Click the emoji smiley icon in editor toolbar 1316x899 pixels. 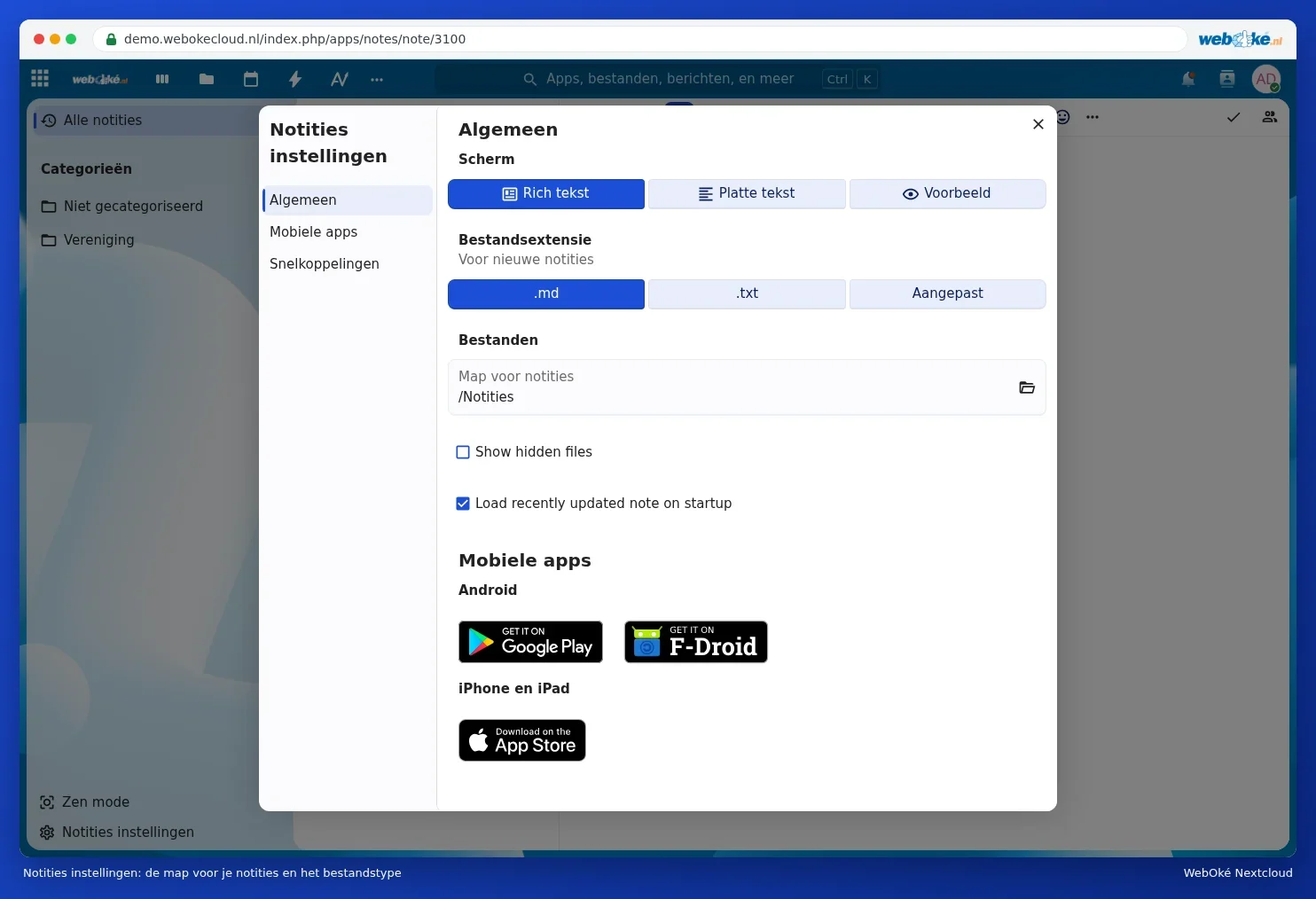1062,117
